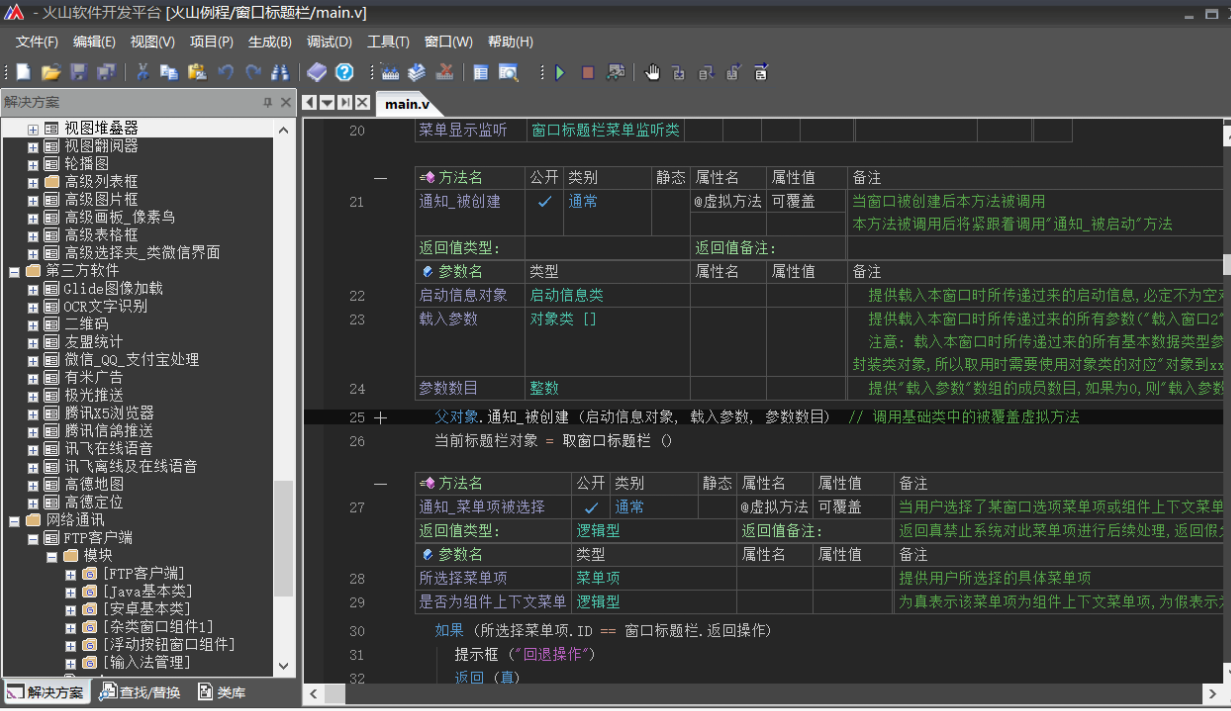Click the Cut scissors icon
This screenshot has width=1231, height=711.
pos(143,72)
